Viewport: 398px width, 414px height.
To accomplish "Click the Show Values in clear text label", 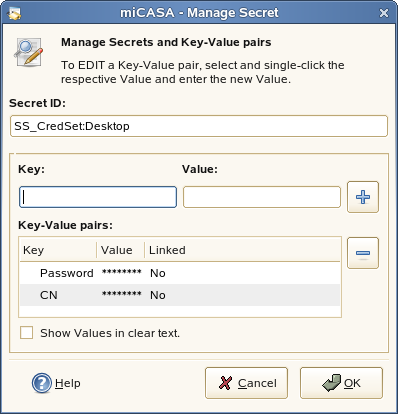I will pyautogui.click(x=110, y=333).
